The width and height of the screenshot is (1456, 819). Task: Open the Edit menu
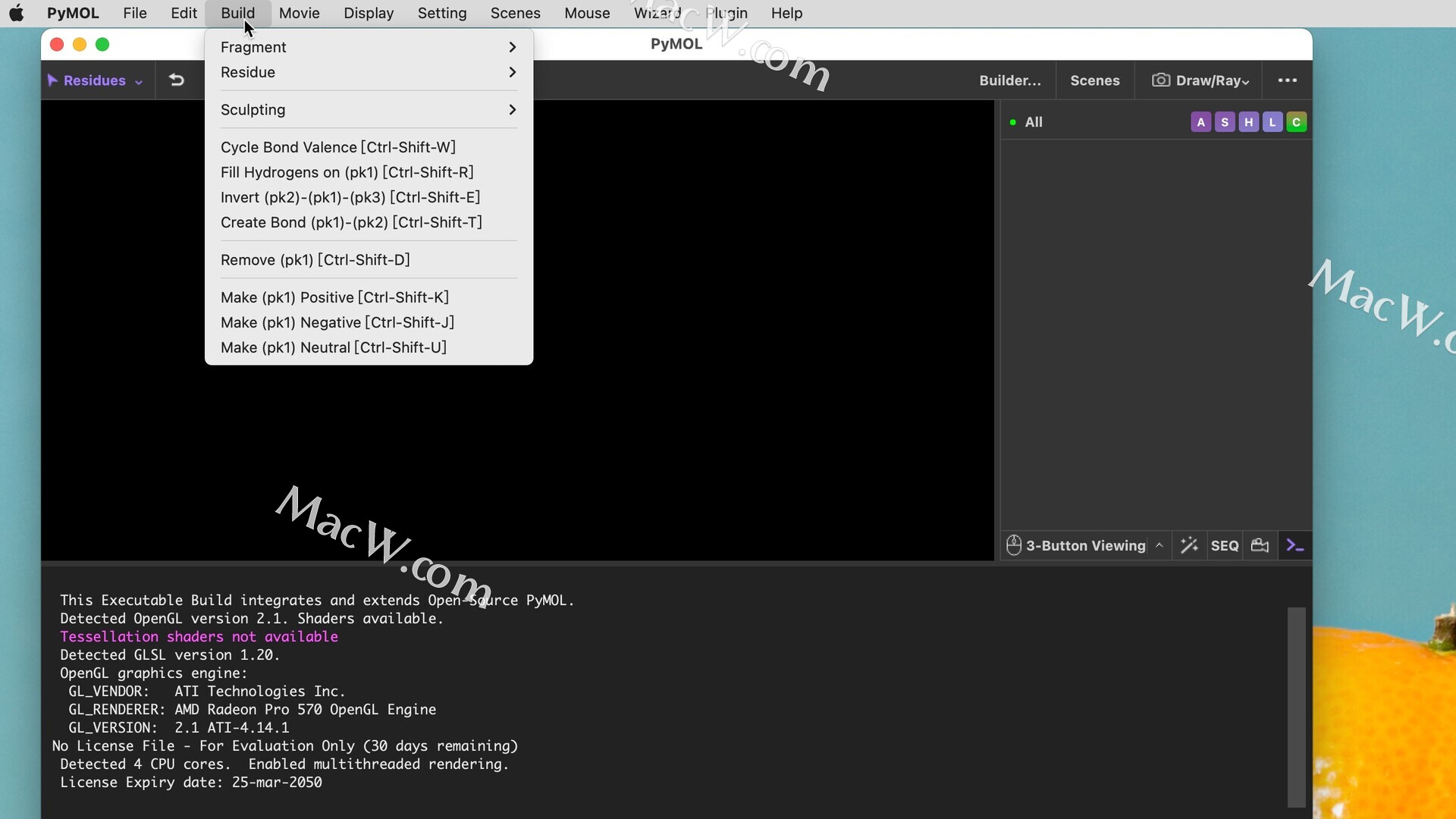tap(184, 13)
